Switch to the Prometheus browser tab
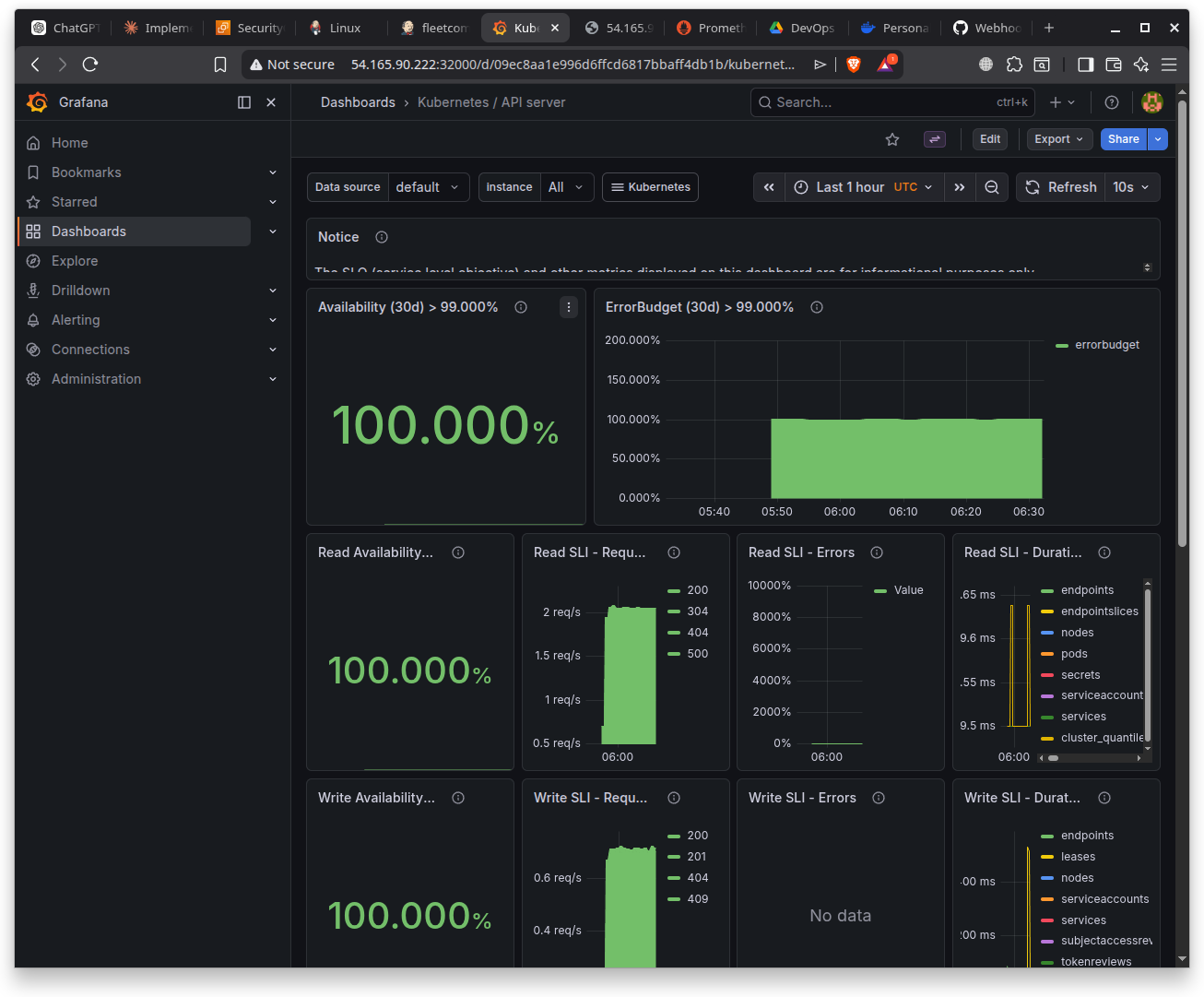 point(710,28)
